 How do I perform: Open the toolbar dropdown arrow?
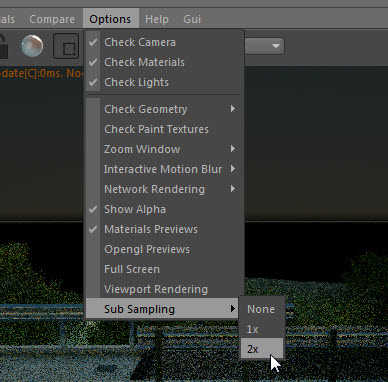276,46
